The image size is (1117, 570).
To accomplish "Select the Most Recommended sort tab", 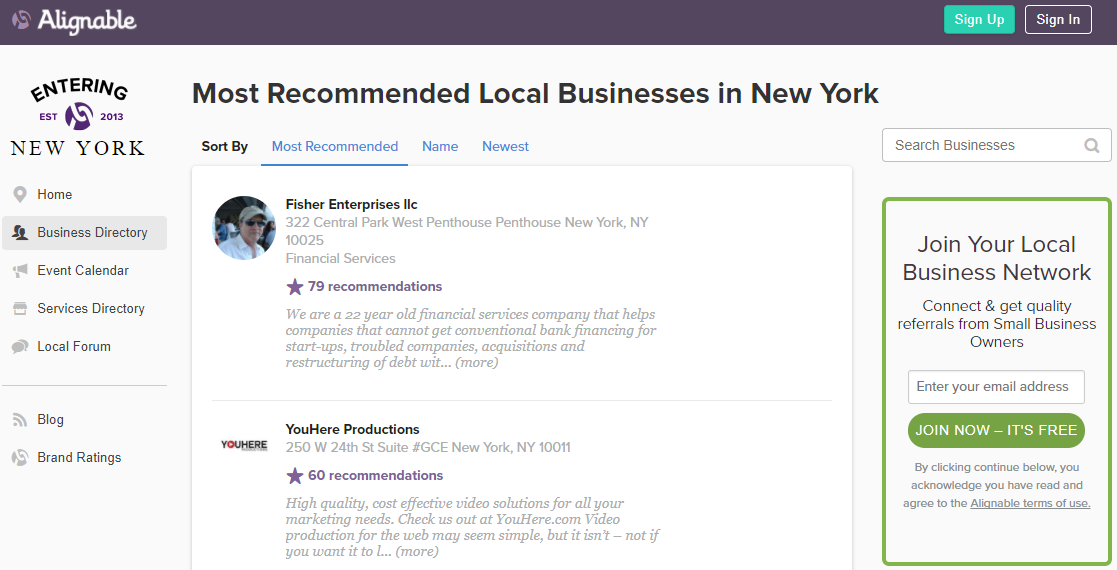I will (335, 146).
